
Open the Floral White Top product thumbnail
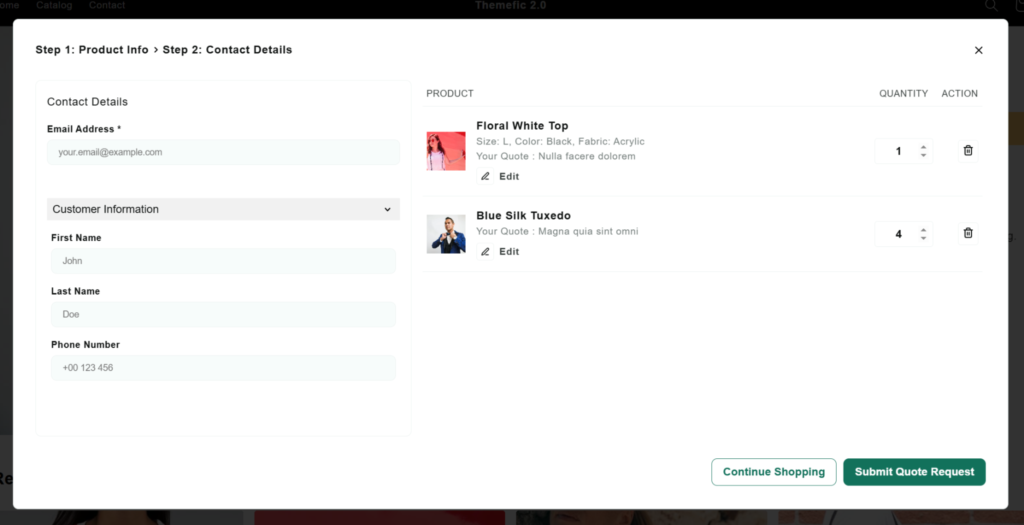tap(446, 151)
